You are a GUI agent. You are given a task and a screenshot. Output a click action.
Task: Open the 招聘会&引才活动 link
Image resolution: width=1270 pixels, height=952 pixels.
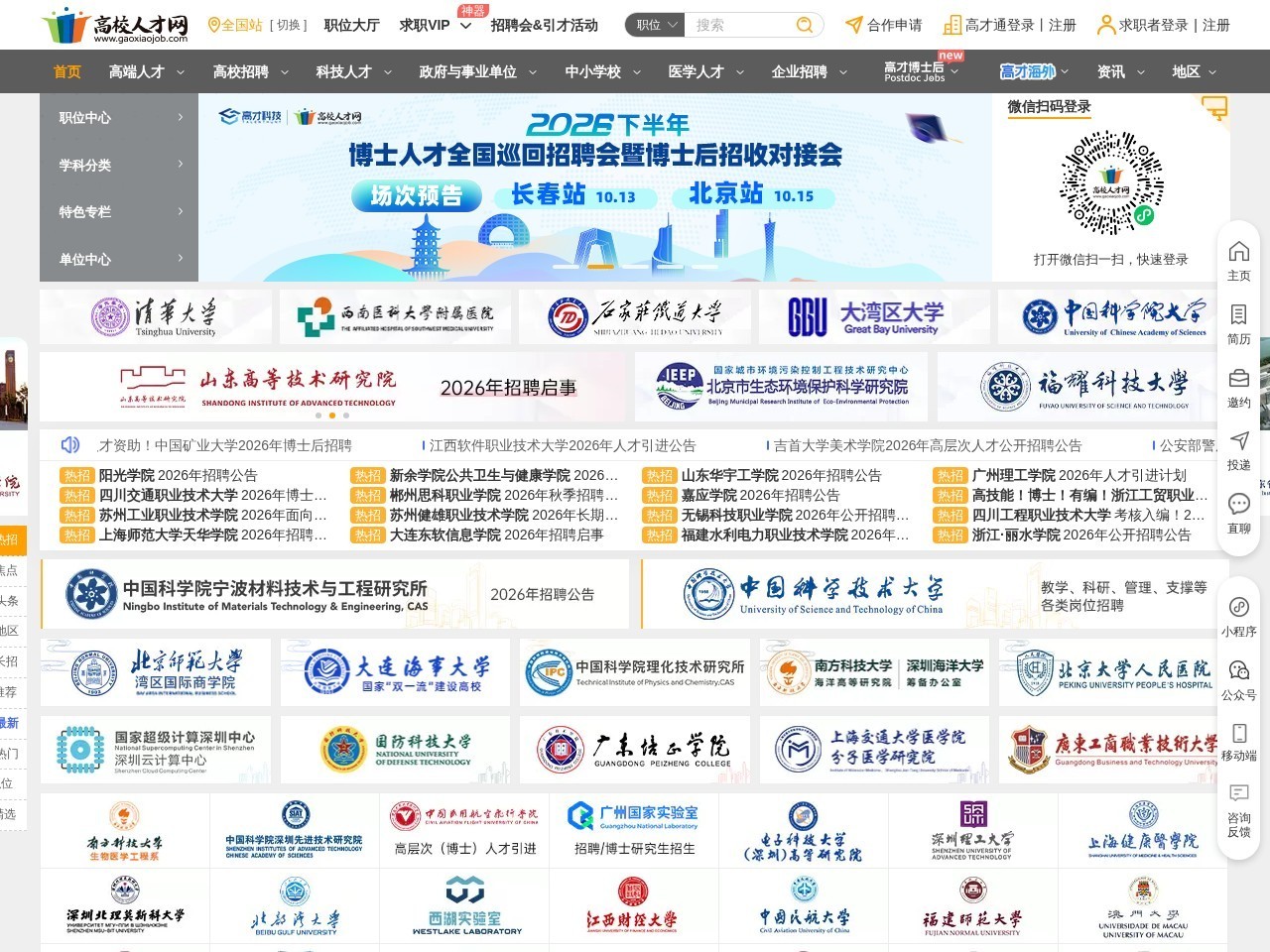point(544,25)
